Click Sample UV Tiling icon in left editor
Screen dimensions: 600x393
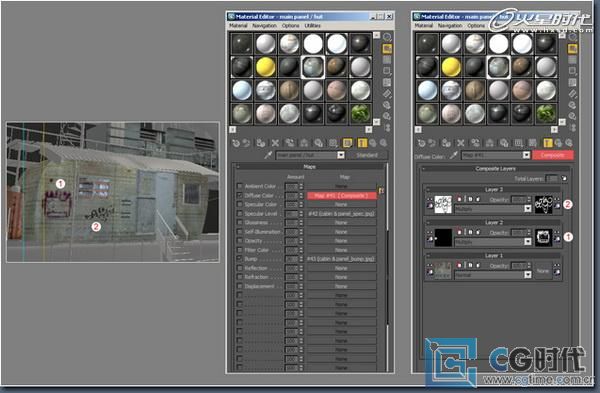tap(387, 71)
